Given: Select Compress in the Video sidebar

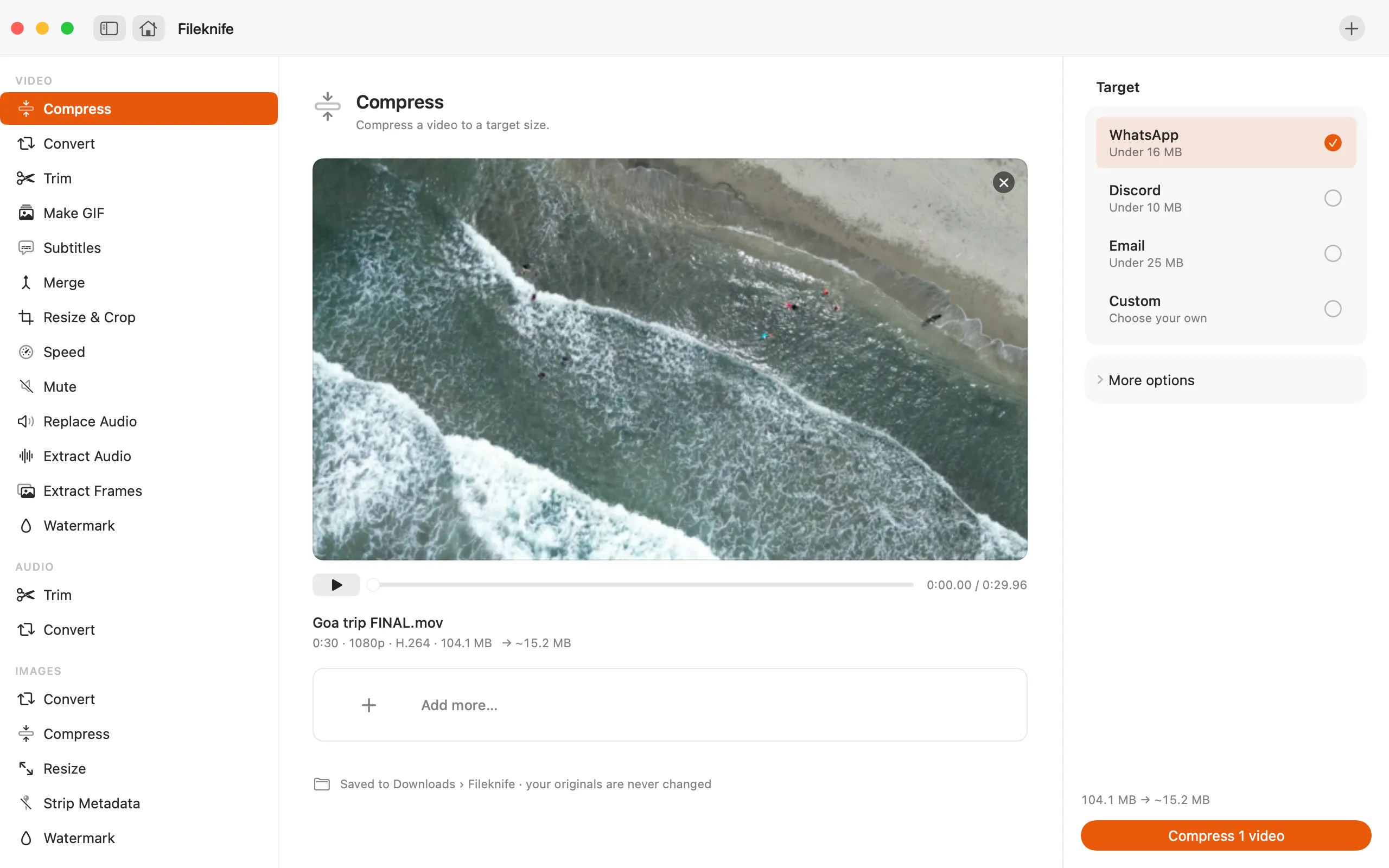Looking at the screenshot, I should point(139,108).
